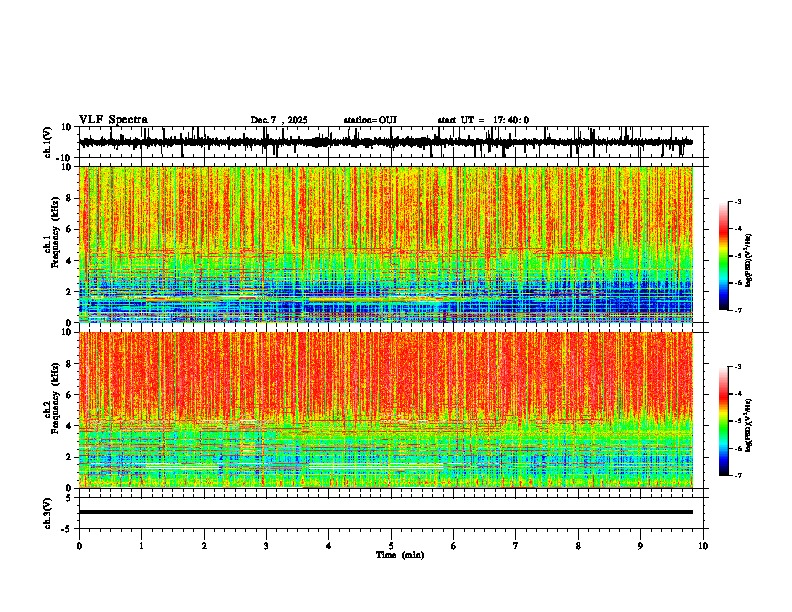Screen dimensions: 792x612
Task: Click the time axis end label "10"
Action: click(x=703, y=546)
